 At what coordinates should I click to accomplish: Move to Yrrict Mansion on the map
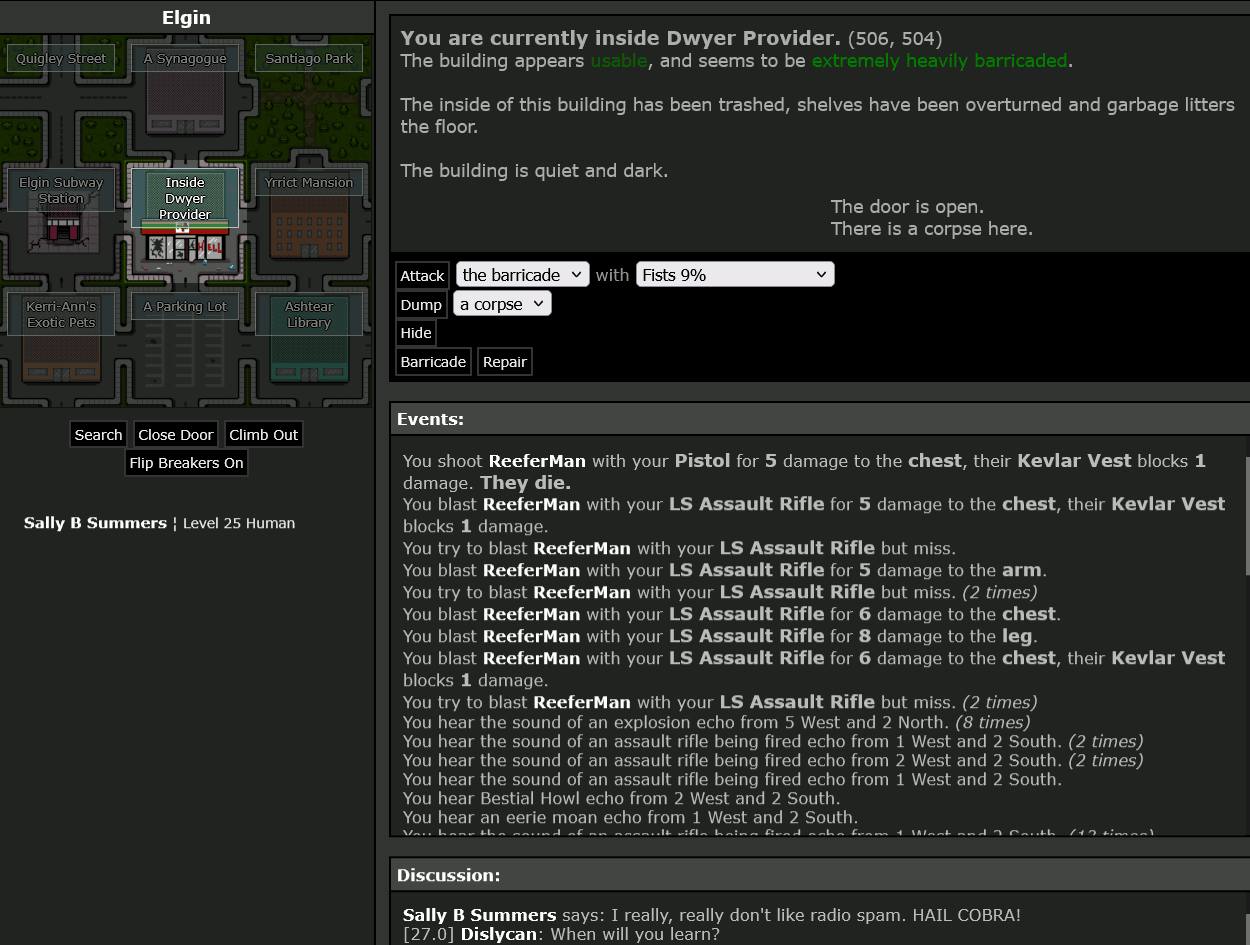point(310,182)
